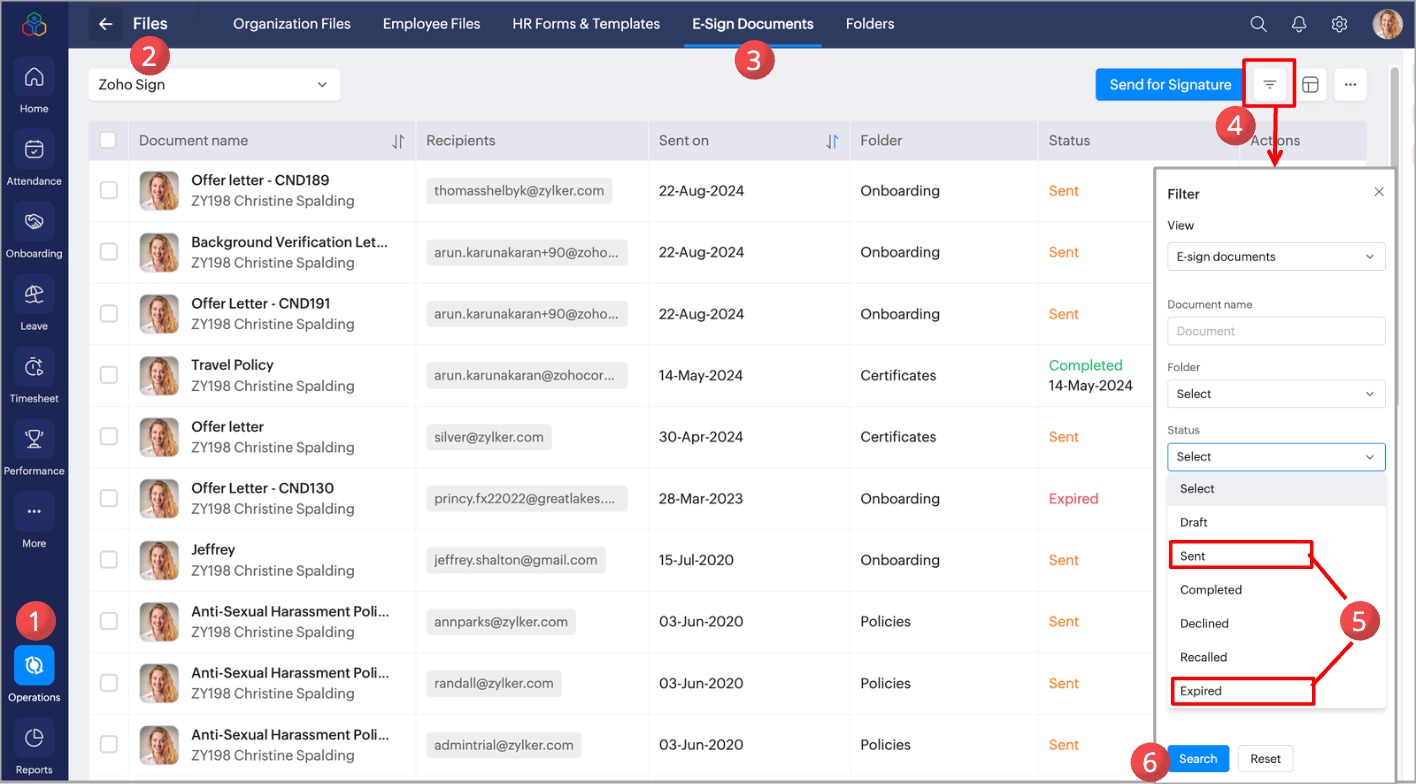Click the notifications bell icon
Image resolution: width=1416 pixels, height=784 pixels.
[x=1299, y=24]
